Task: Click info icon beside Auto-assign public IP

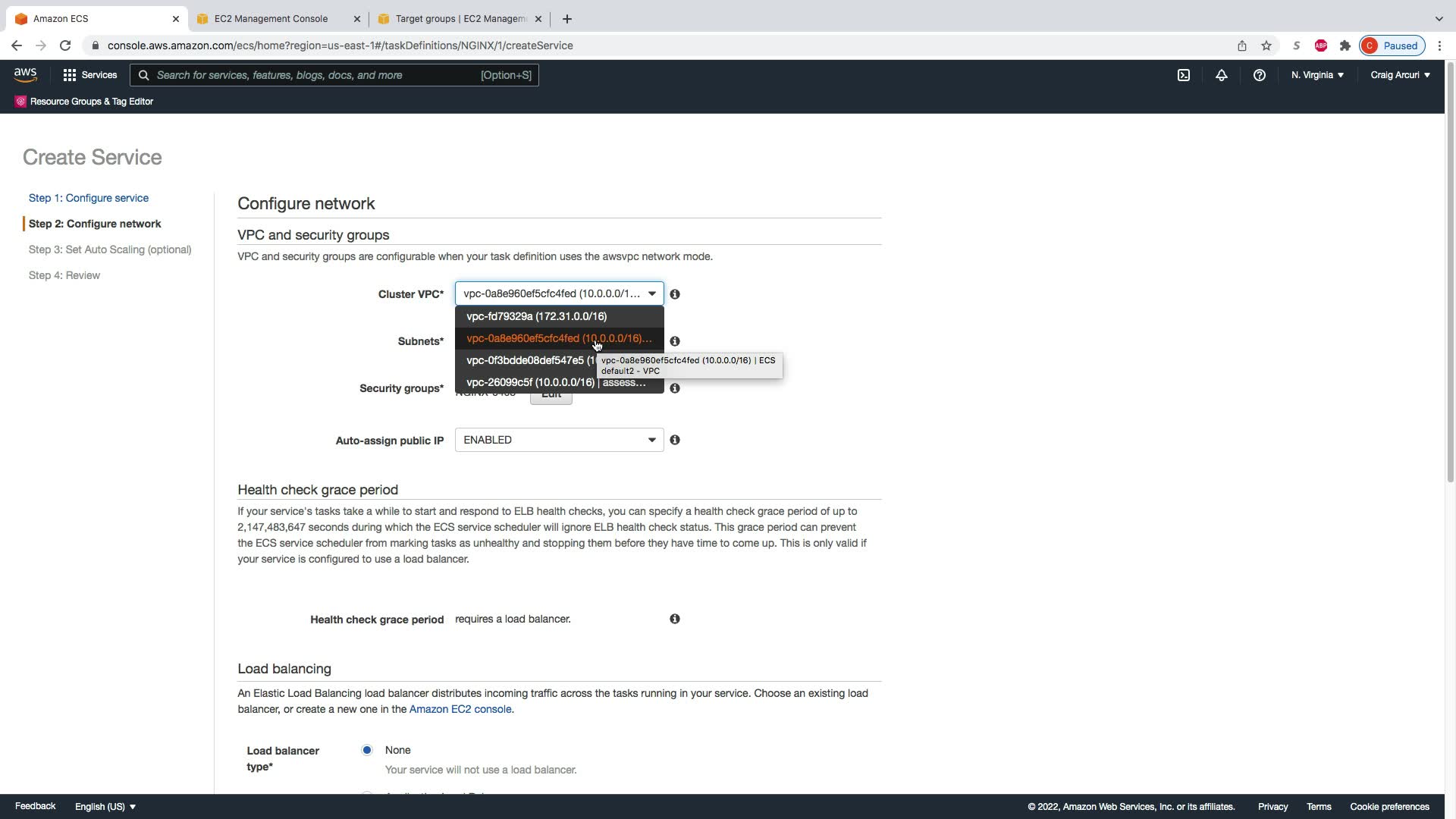Action: [674, 440]
